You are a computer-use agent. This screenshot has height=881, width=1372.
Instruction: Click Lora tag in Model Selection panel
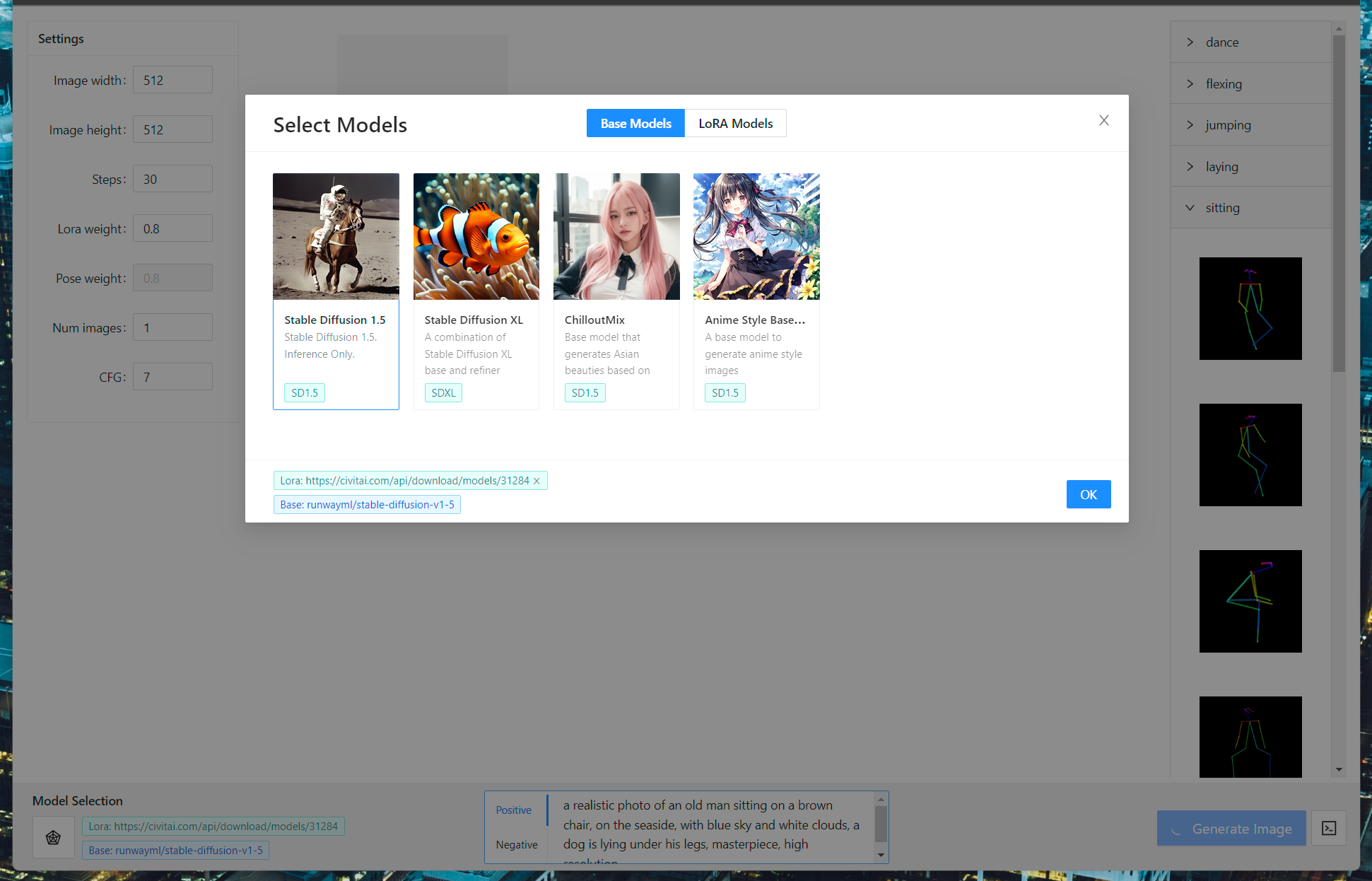[x=213, y=827]
